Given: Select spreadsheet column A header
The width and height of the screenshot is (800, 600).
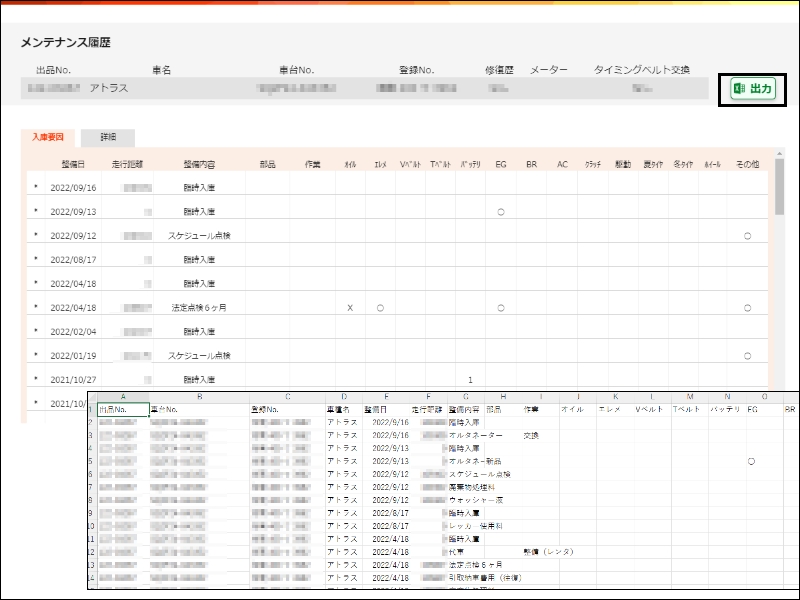Looking at the screenshot, I should click(121, 398).
